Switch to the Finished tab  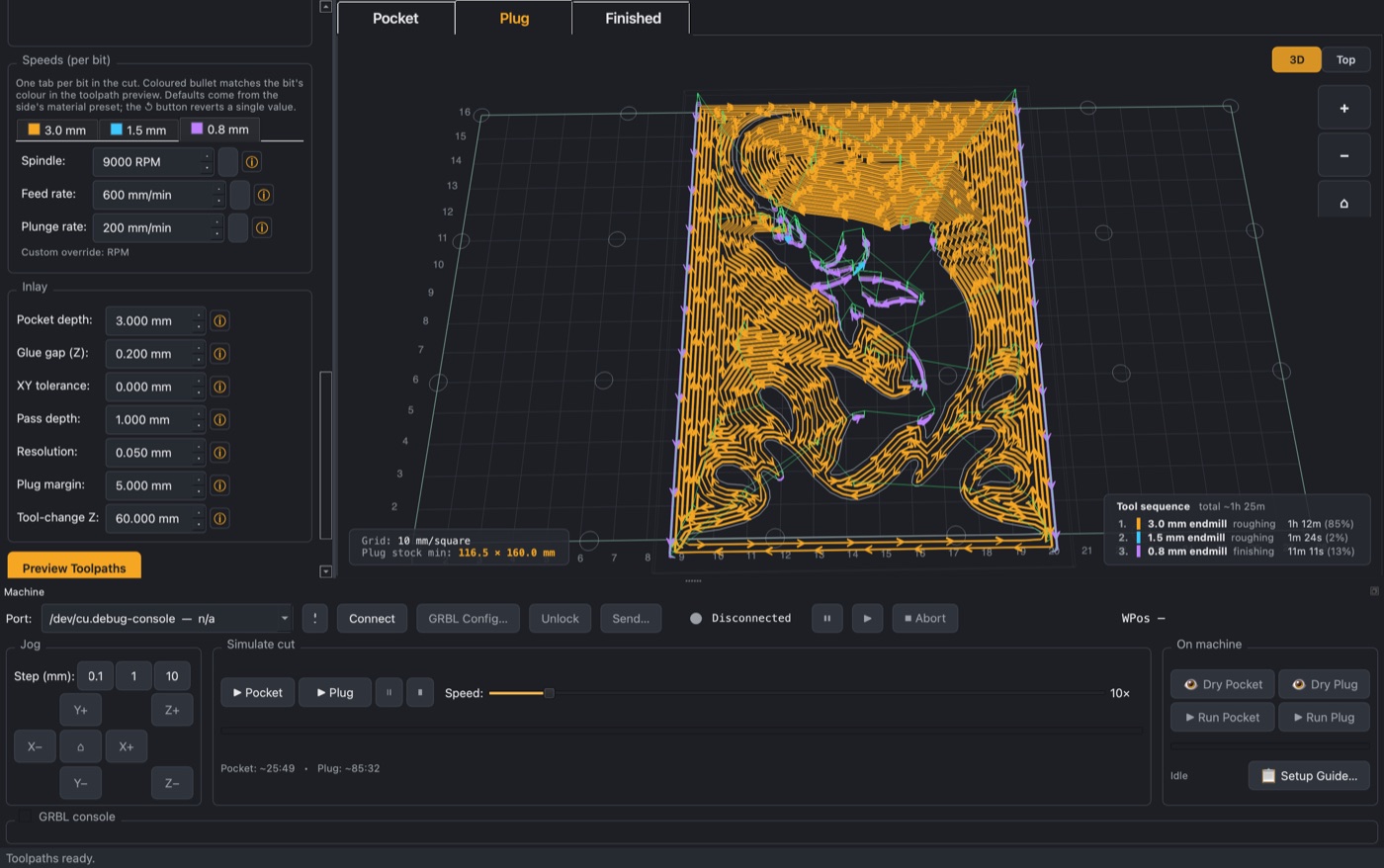click(x=633, y=18)
